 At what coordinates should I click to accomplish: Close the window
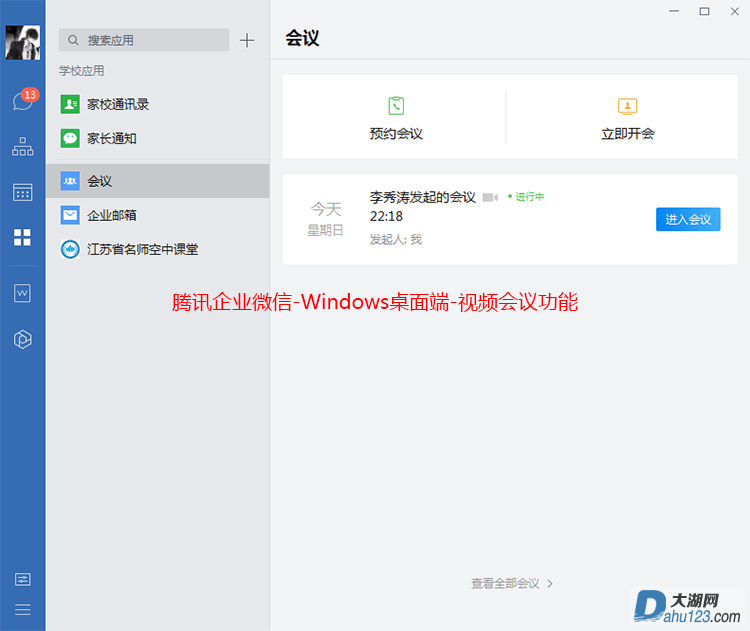pos(735,11)
